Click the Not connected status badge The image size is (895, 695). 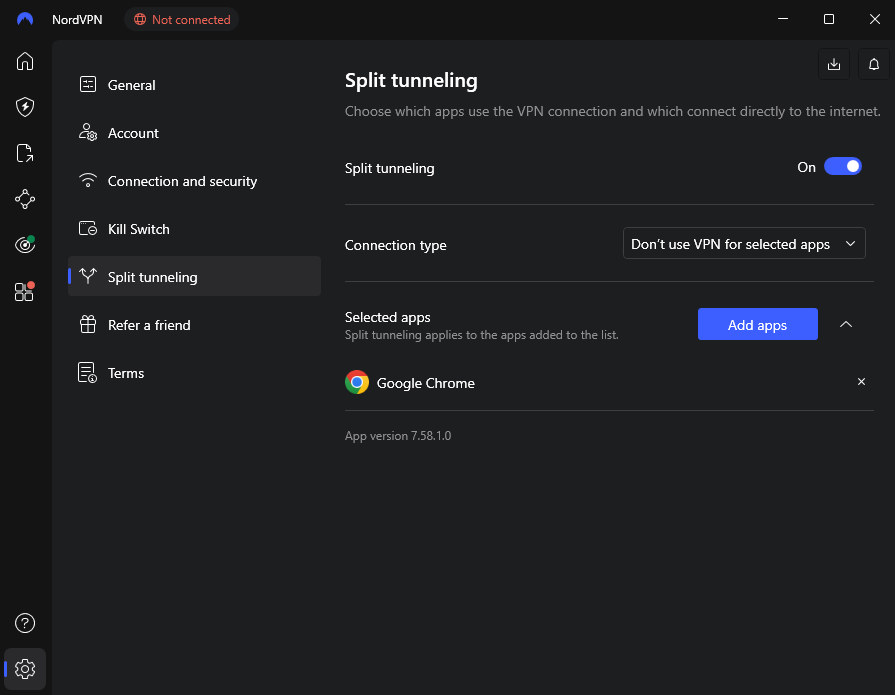pos(182,19)
